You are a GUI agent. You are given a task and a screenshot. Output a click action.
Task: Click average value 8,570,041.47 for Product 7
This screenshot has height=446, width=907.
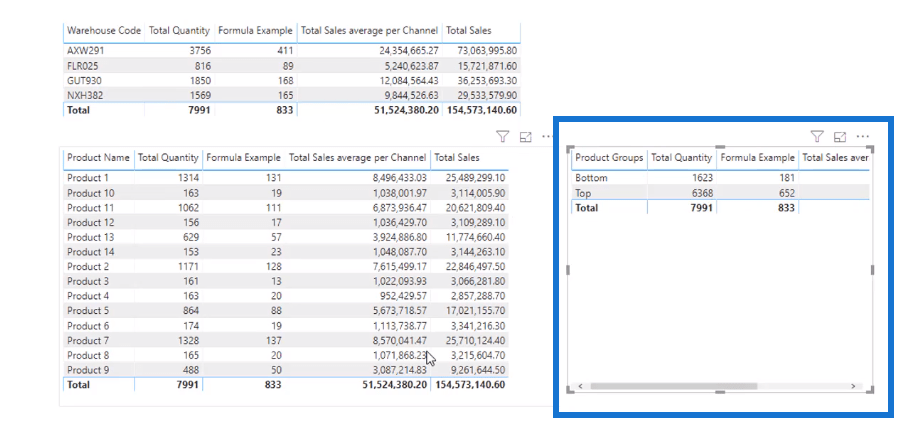pyautogui.click(x=400, y=340)
